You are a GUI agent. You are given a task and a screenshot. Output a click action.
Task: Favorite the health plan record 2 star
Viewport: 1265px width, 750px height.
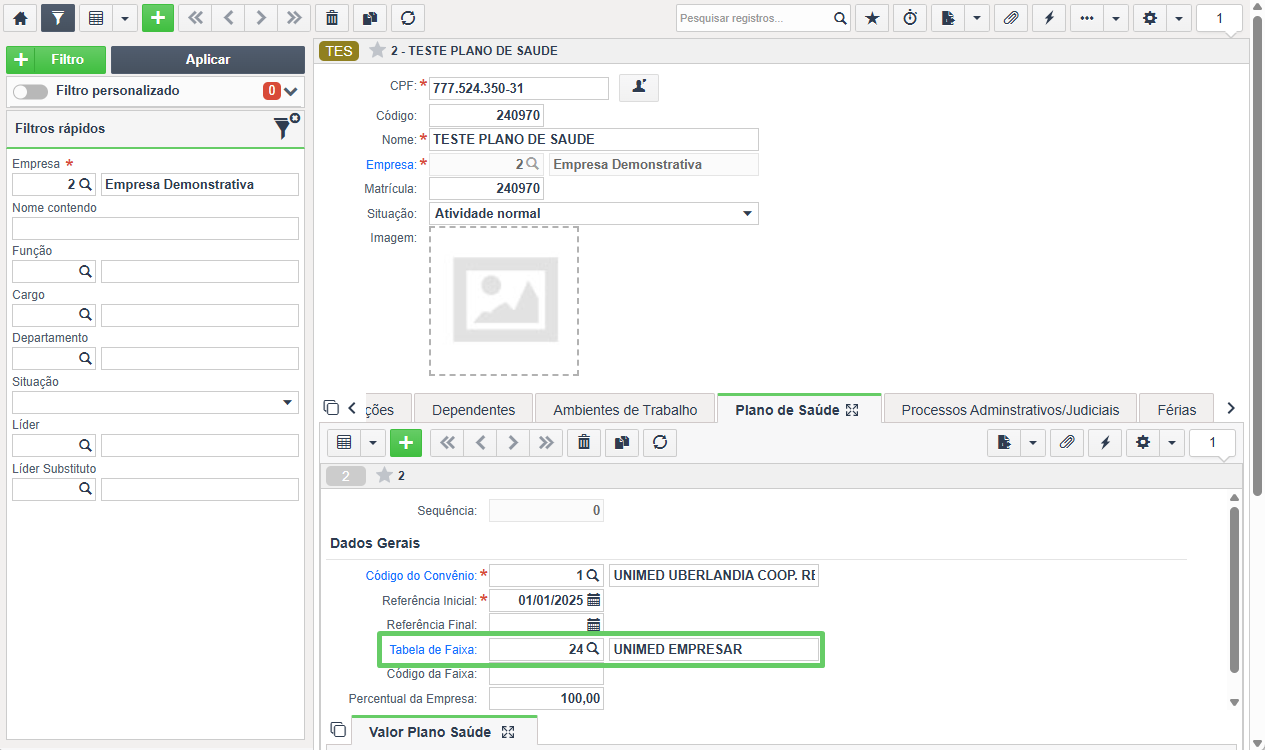(384, 476)
